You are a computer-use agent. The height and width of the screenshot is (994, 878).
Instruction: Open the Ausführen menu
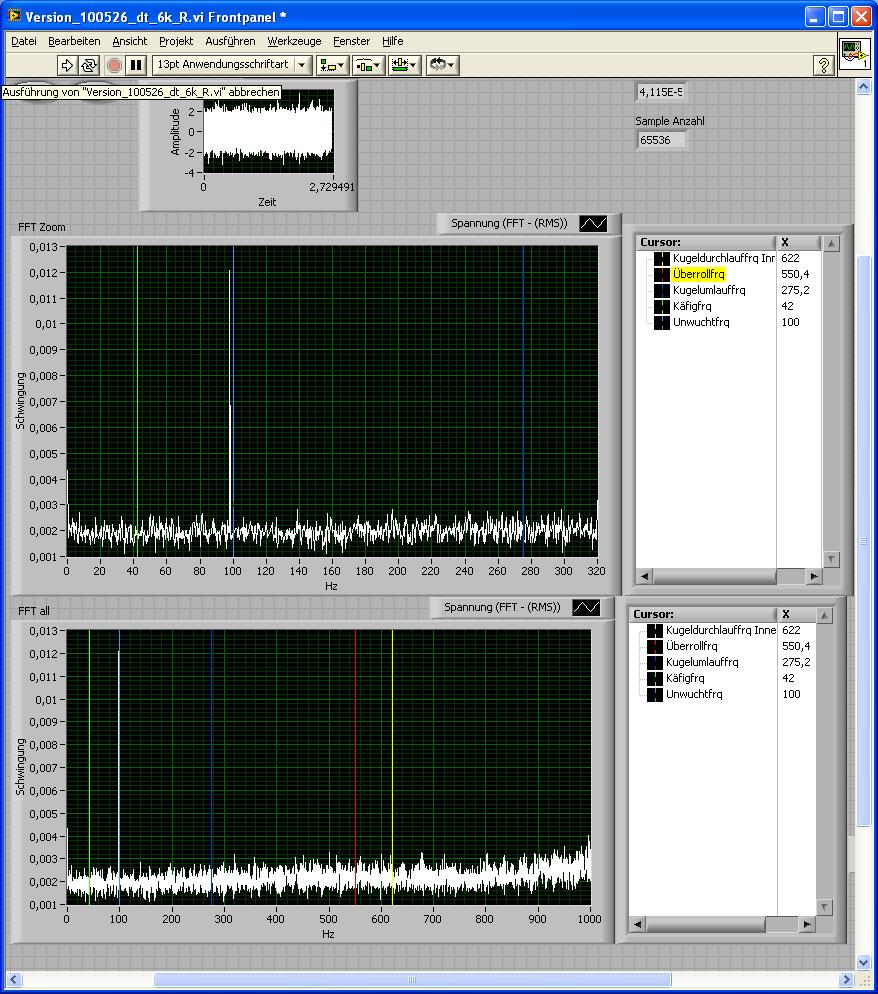(230, 41)
